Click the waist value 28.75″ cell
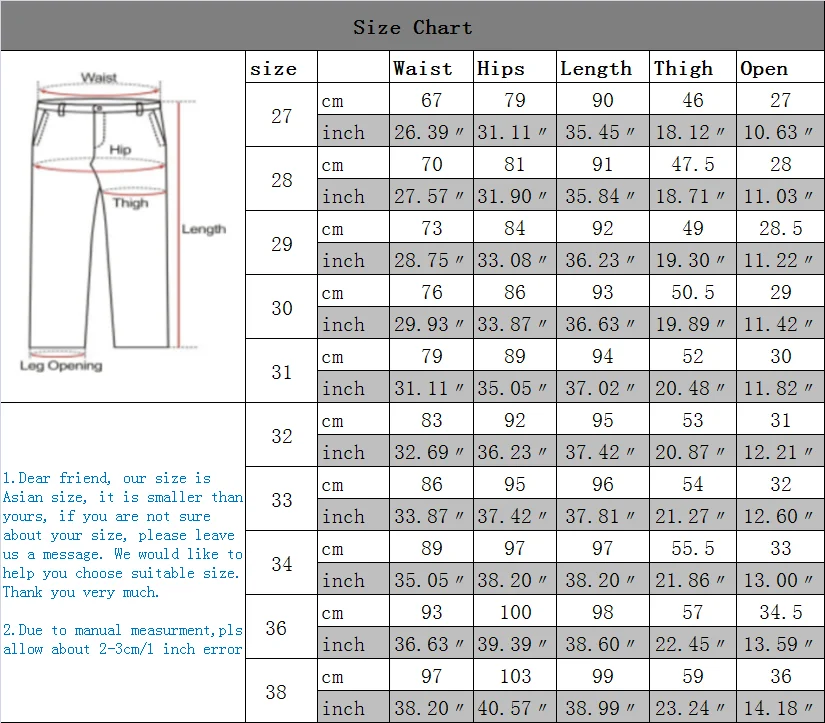Screen dimensions: 825x723 [431, 259]
